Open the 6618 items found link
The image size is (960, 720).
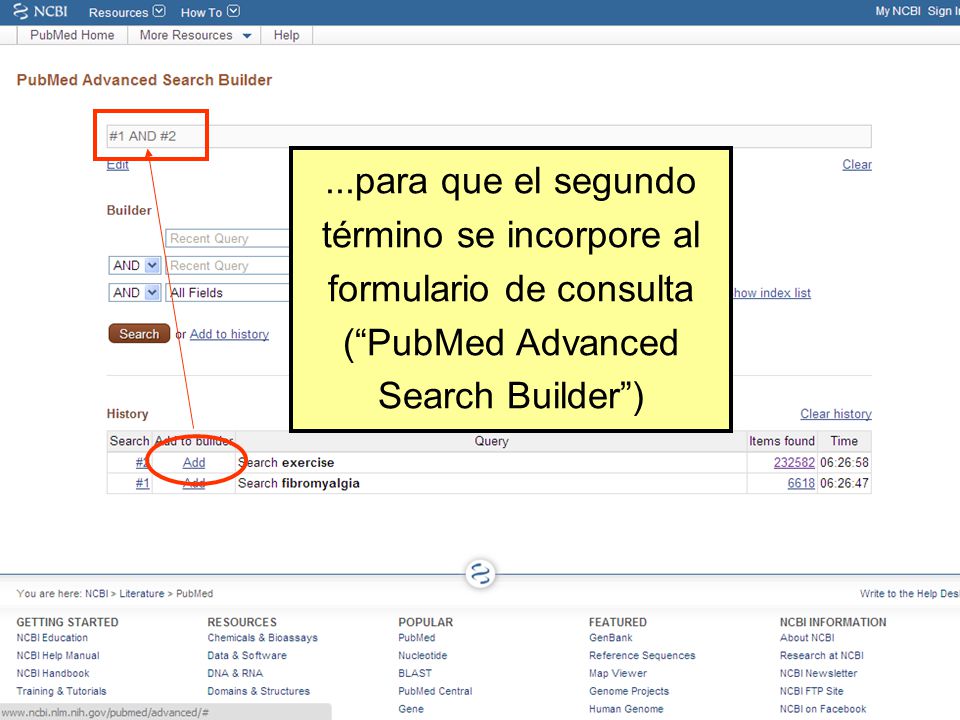(801, 483)
